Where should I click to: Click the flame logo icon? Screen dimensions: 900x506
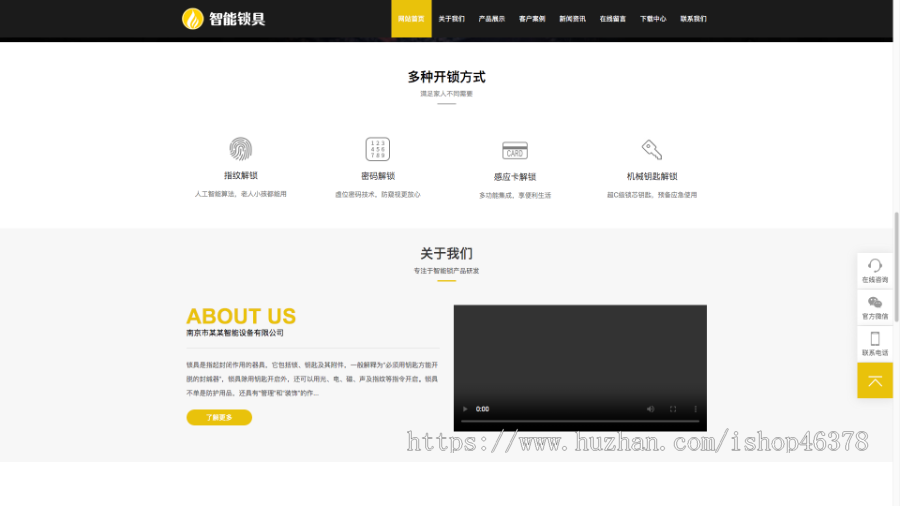click(x=193, y=18)
